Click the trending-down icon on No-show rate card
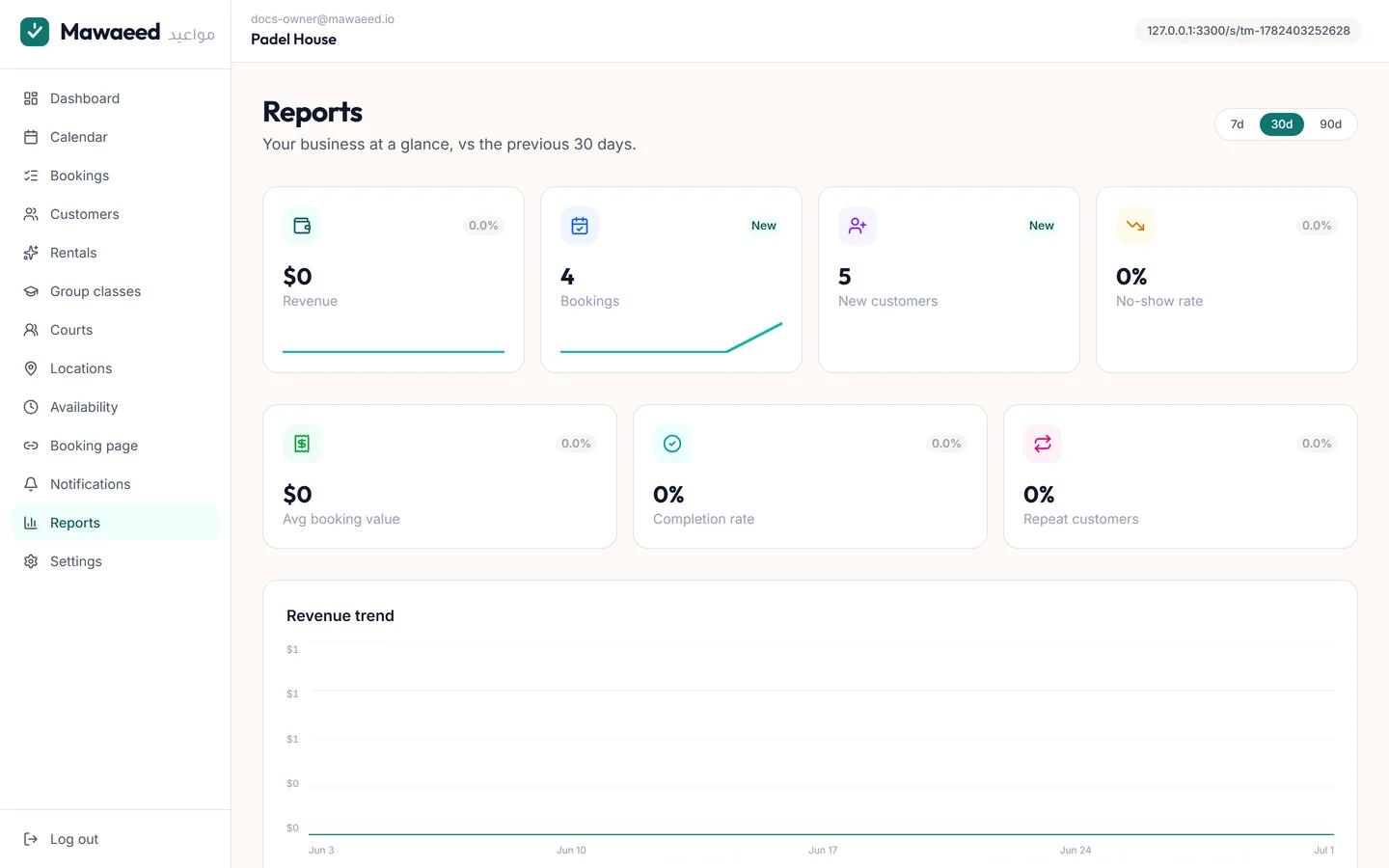 [1135, 226]
